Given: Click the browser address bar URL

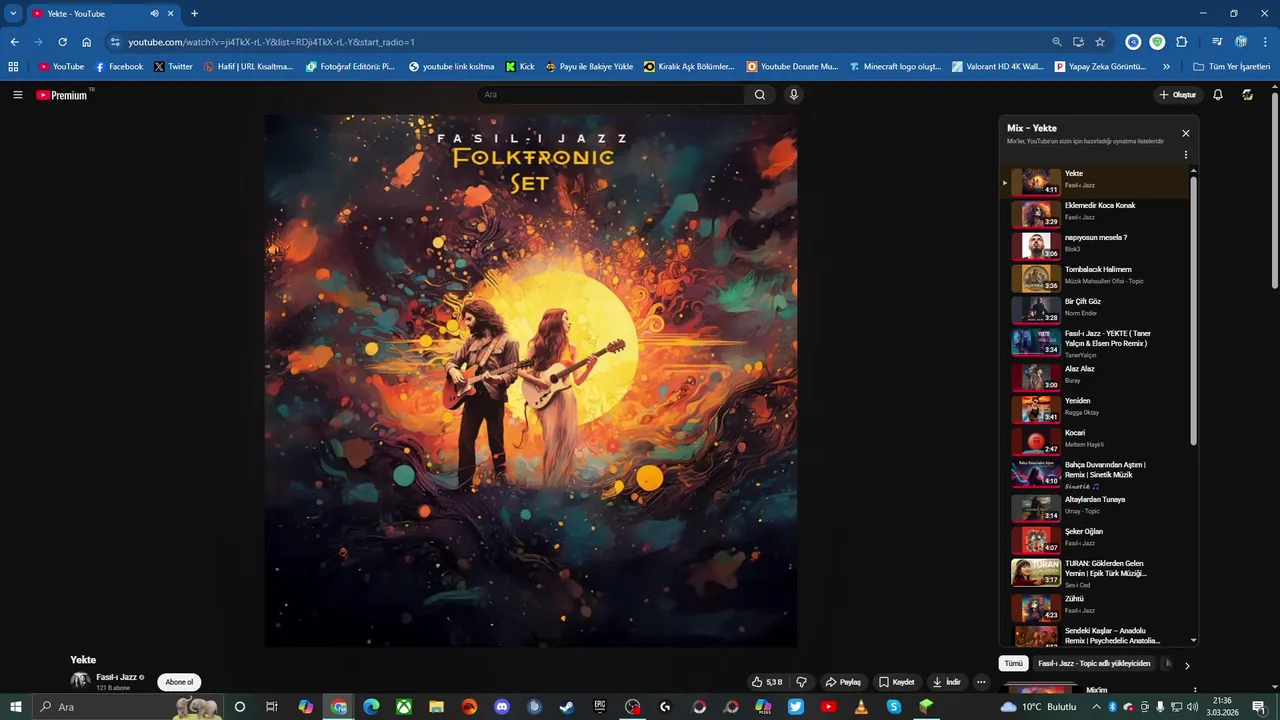Looking at the screenshot, I should (271, 42).
